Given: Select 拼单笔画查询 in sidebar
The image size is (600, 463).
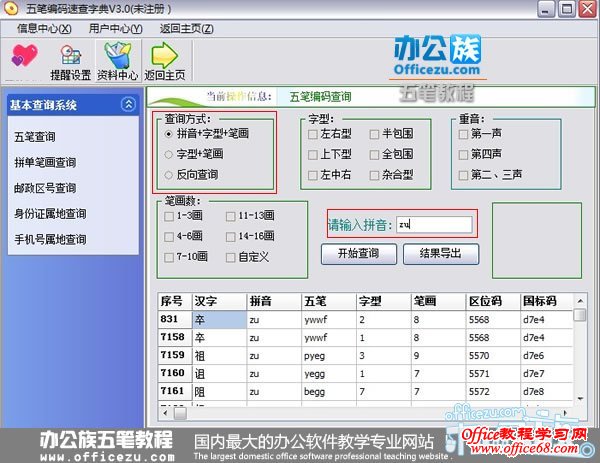Looking at the screenshot, I should tap(45, 162).
